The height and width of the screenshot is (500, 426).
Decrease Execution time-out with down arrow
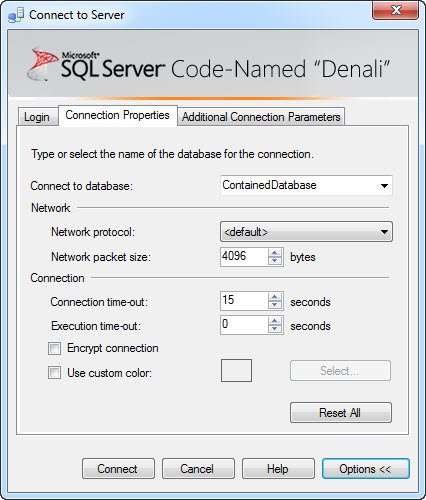pos(275,329)
